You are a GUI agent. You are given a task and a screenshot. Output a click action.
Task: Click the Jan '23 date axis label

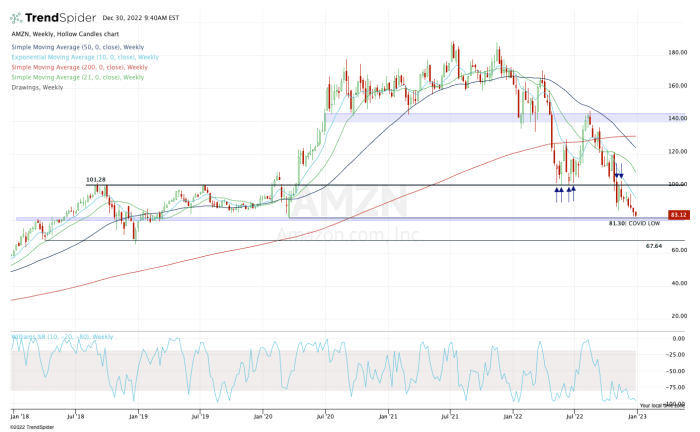tap(636, 417)
